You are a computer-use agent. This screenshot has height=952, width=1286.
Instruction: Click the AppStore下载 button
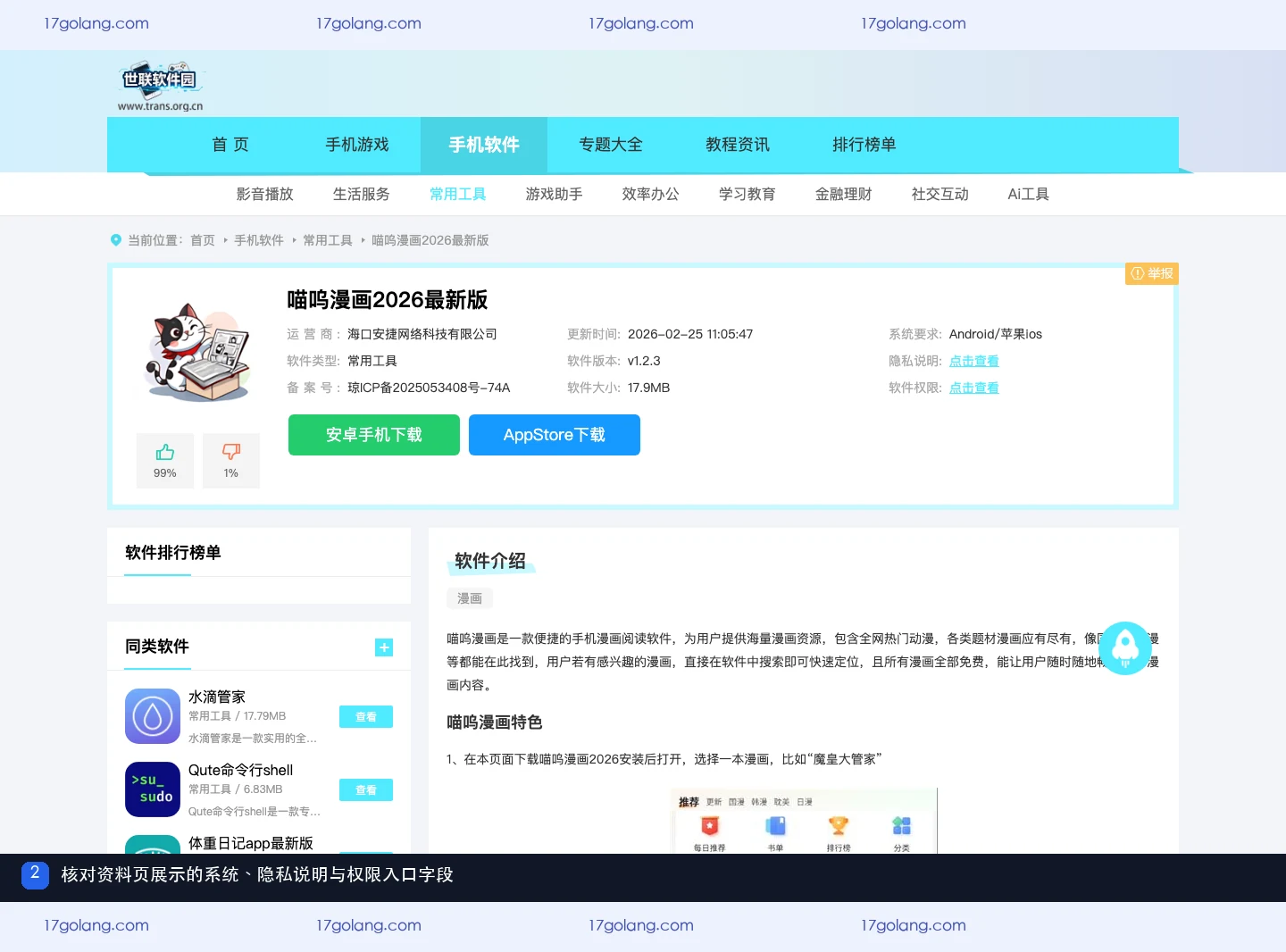point(555,435)
